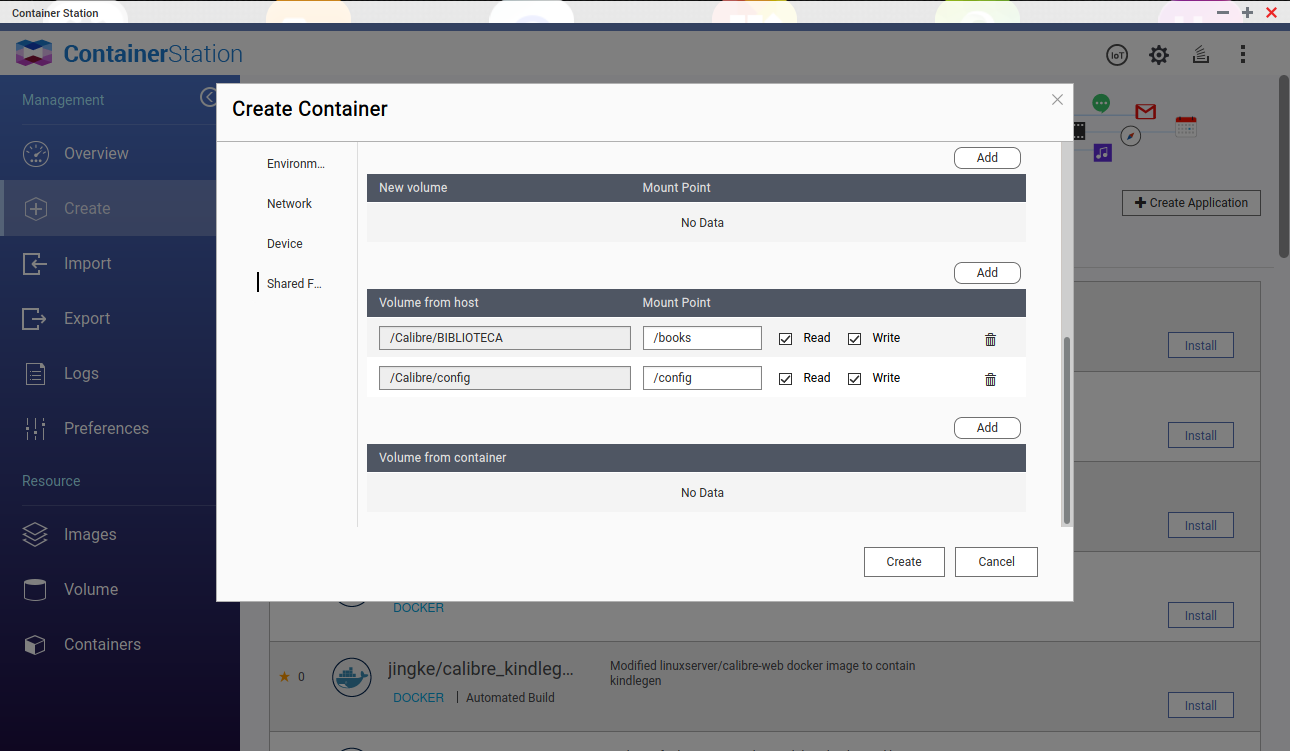Collapse the left sidebar with arrow icon
Screen dimensions: 1290x751
coord(208,97)
